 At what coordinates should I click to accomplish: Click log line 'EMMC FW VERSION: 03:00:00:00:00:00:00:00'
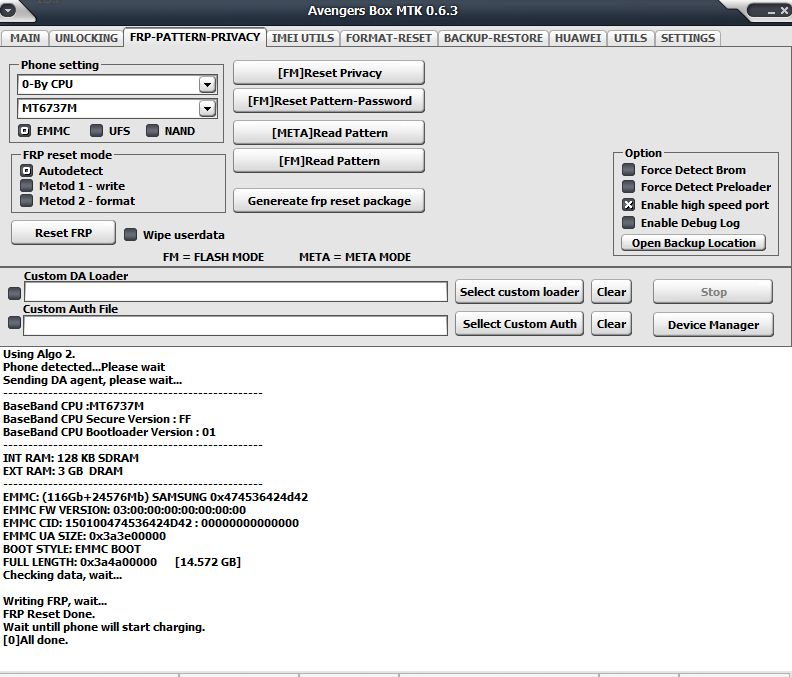pyautogui.click(x=124, y=510)
